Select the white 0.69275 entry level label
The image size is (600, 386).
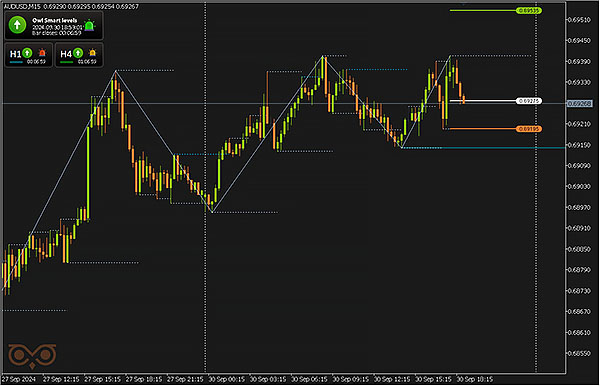click(528, 101)
